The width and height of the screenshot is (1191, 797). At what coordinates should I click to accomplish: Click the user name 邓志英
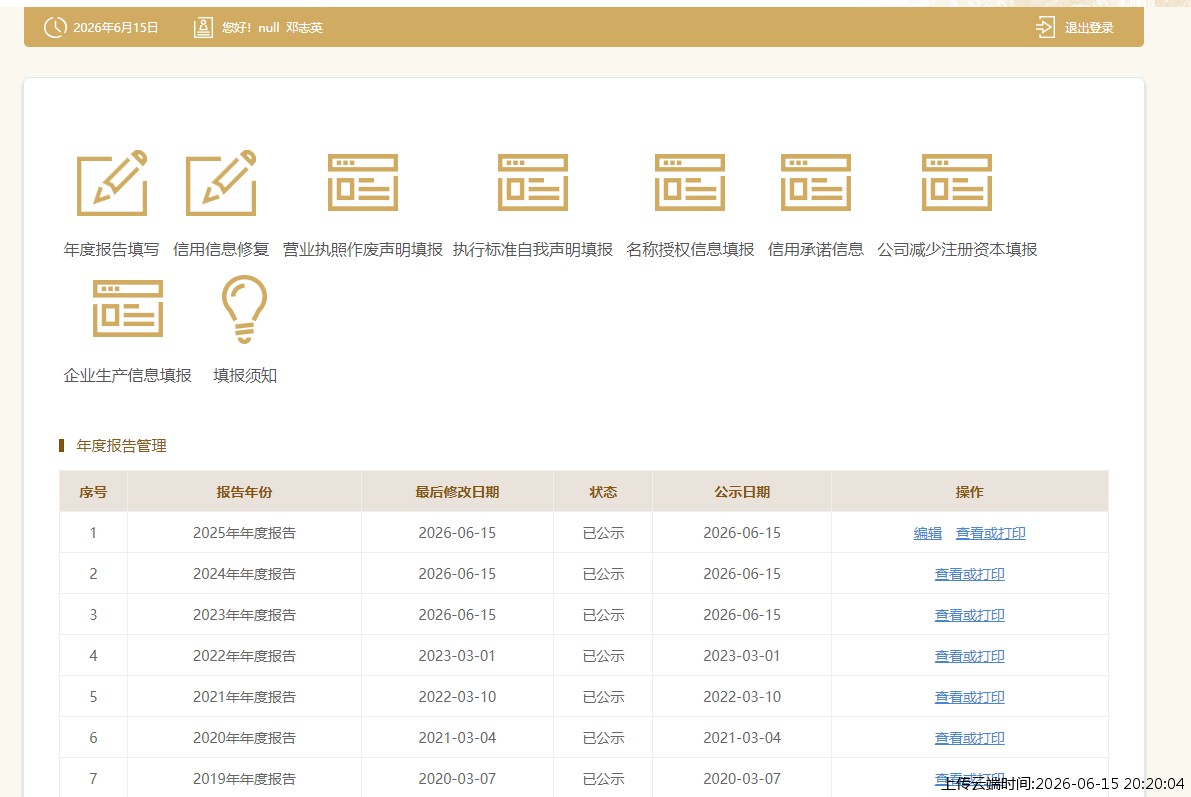(x=305, y=28)
